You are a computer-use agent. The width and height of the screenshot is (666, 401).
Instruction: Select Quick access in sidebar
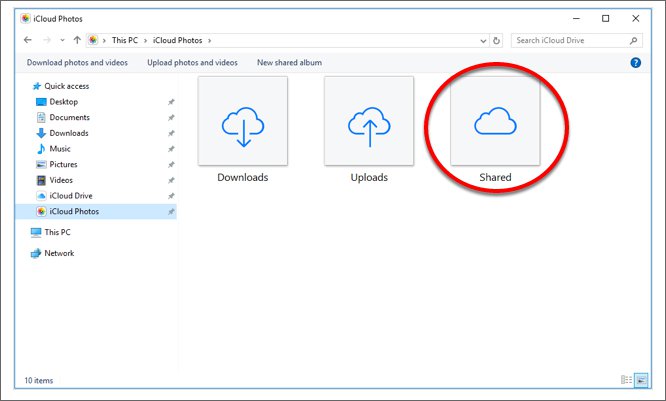[x=61, y=86]
